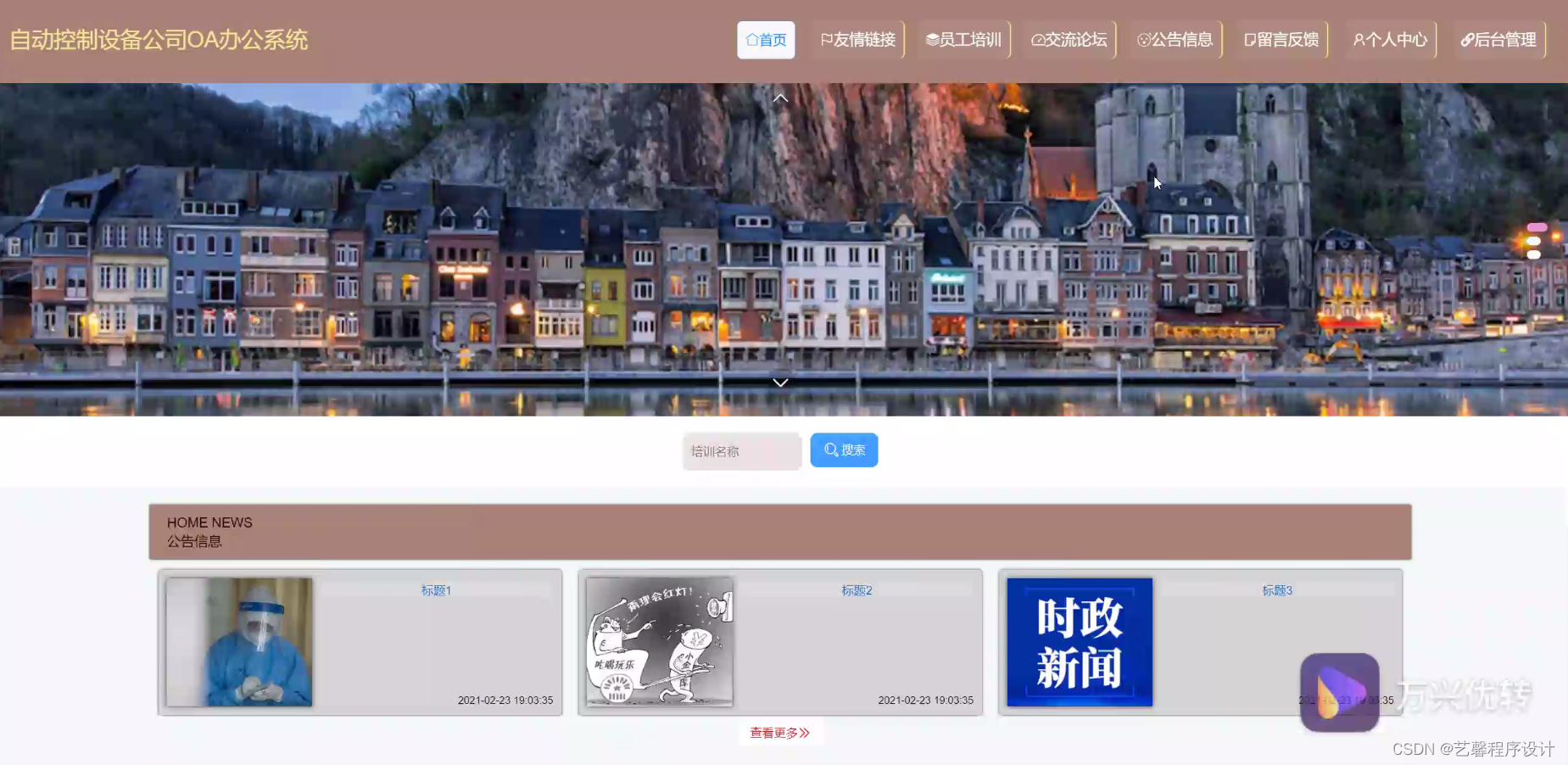Click the home icon on 首页 tab
The height and width of the screenshot is (765, 1568).
pyautogui.click(x=752, y=39)
